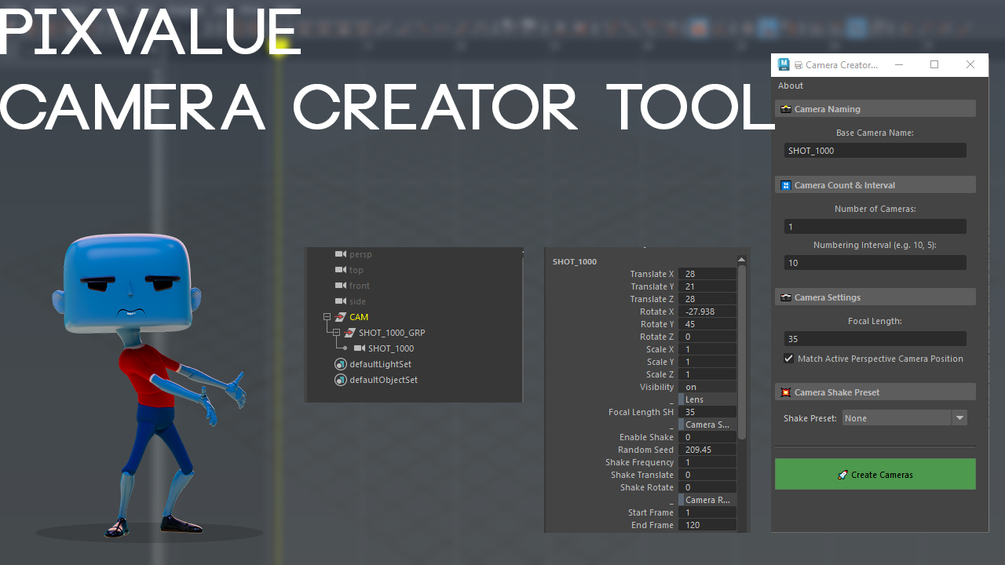Click the Focal Length field in Camera Settings

pos(875,339)
